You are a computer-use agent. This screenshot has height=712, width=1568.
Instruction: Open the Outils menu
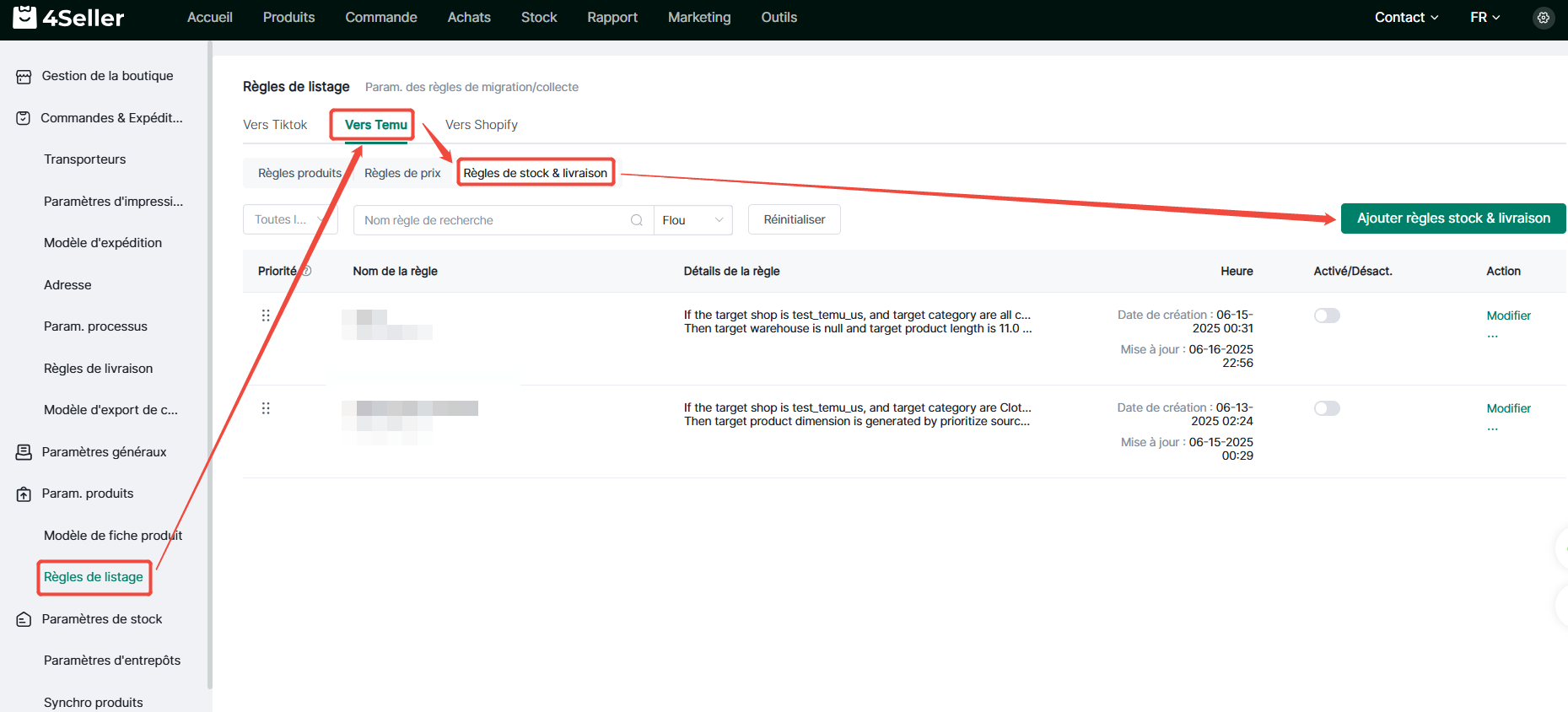click(x=779, y=18)
